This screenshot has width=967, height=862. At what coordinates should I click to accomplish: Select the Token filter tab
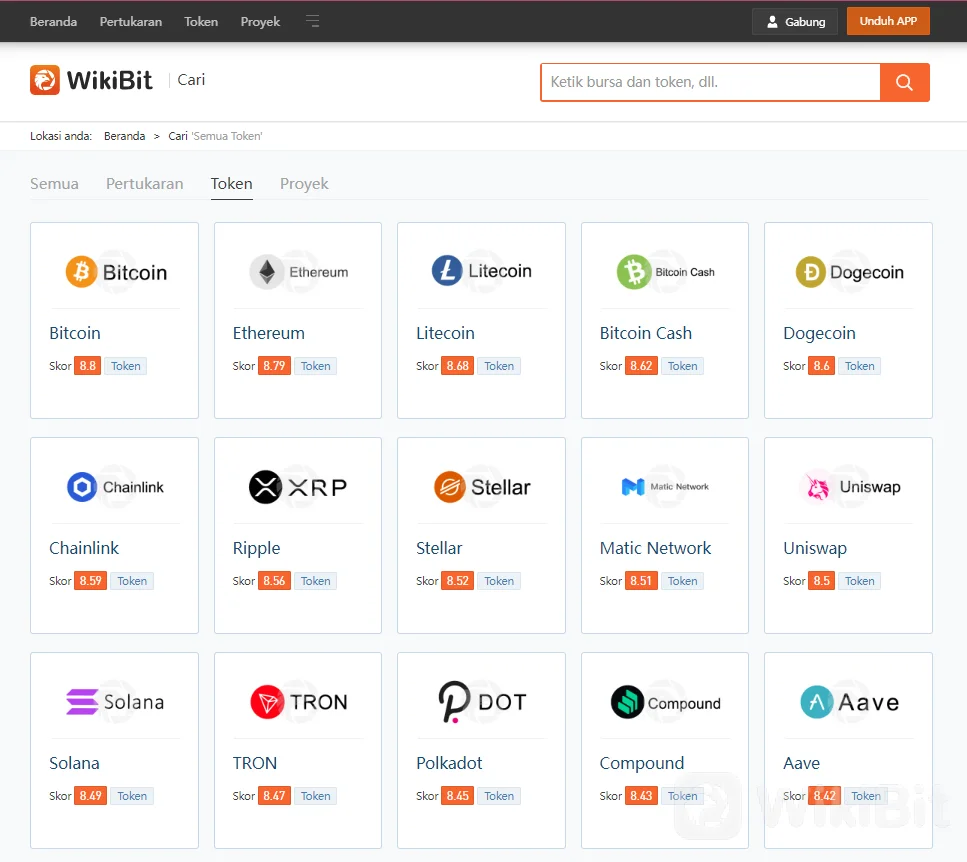231,184
